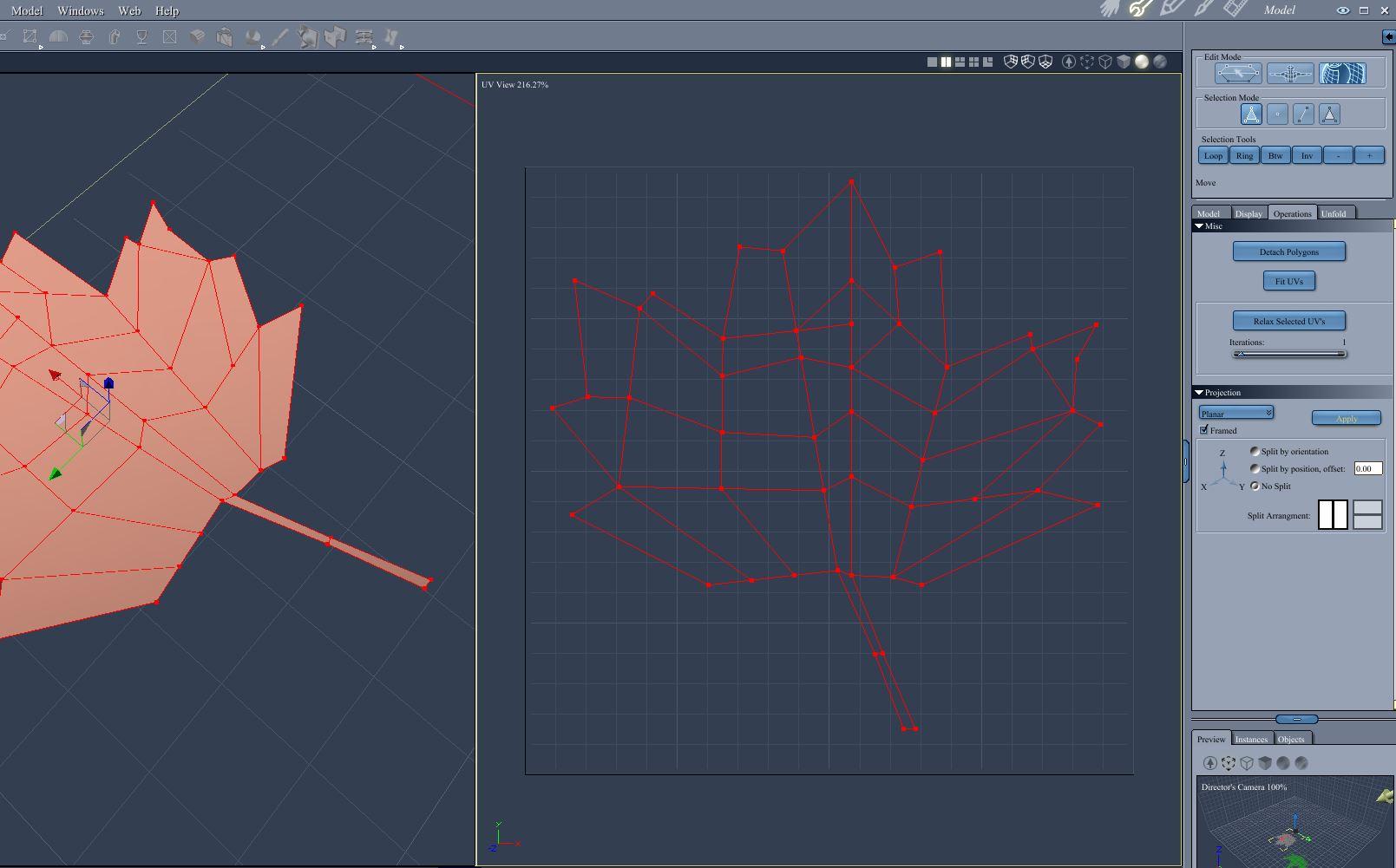
Task: Select the Operations tab
Action: tap(1293, 213)
